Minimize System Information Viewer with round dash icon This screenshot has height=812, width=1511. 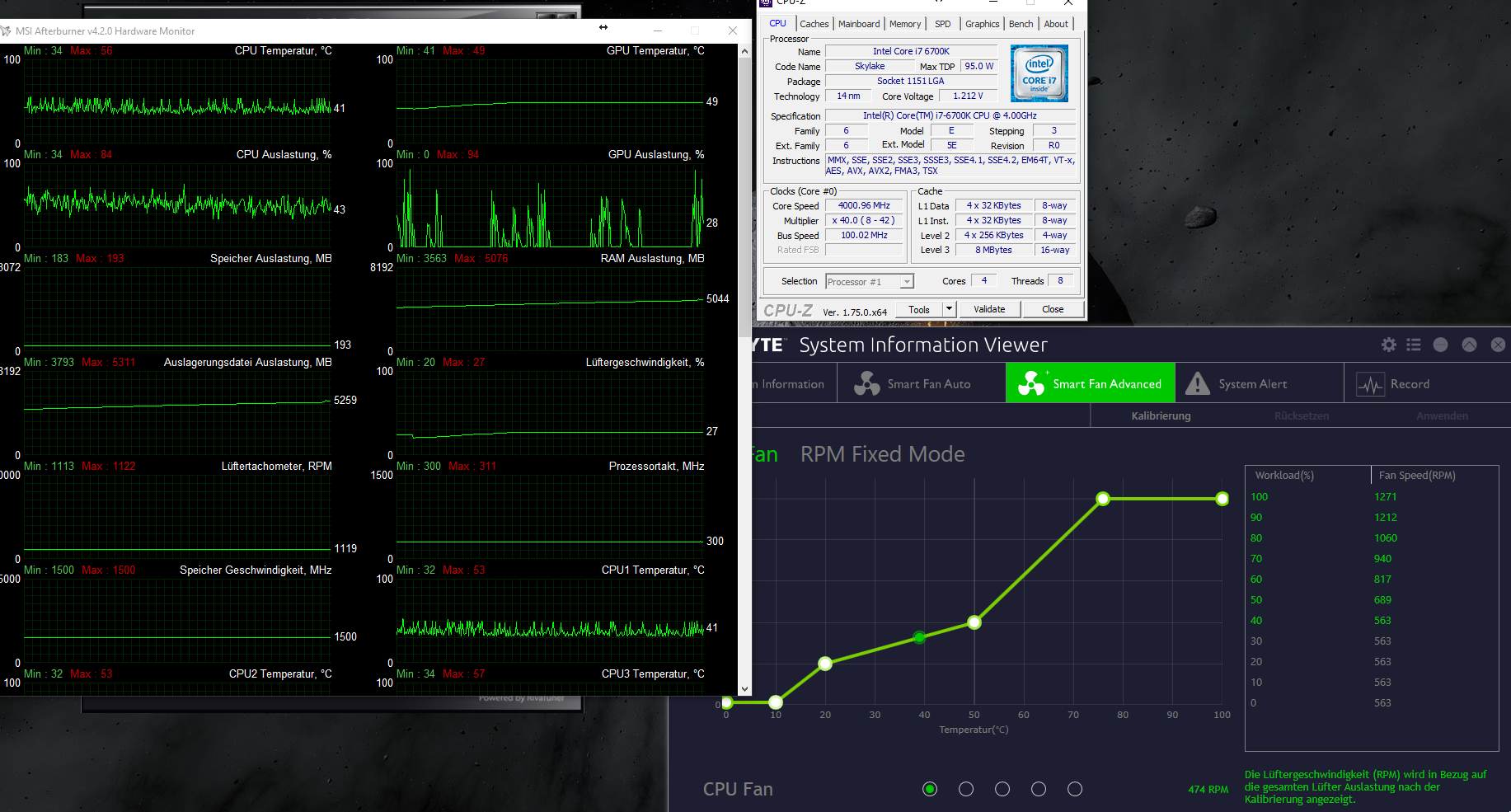[1441, 345]
